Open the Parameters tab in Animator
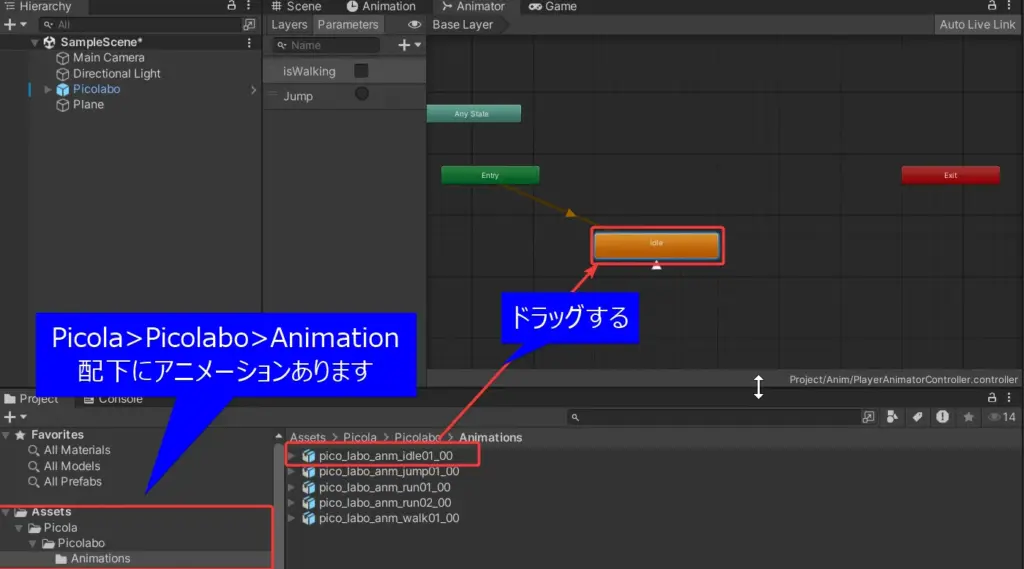Screen dimensions: 1024x569 coord(347,25)
